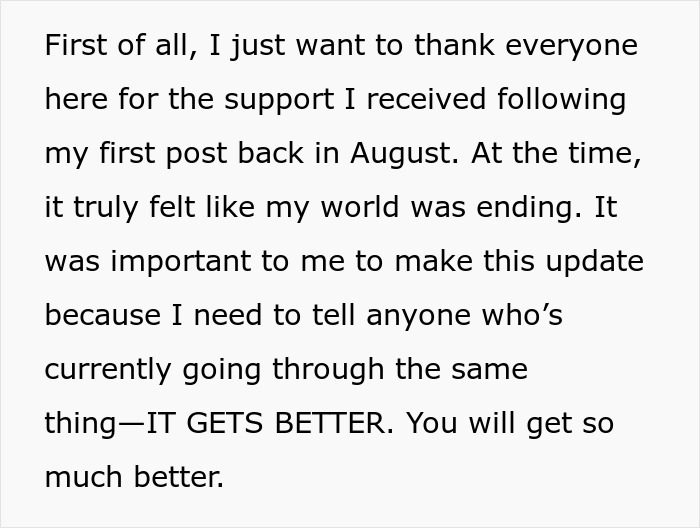Click the word "world" in the text
The image size is (700, 528).
359,209
